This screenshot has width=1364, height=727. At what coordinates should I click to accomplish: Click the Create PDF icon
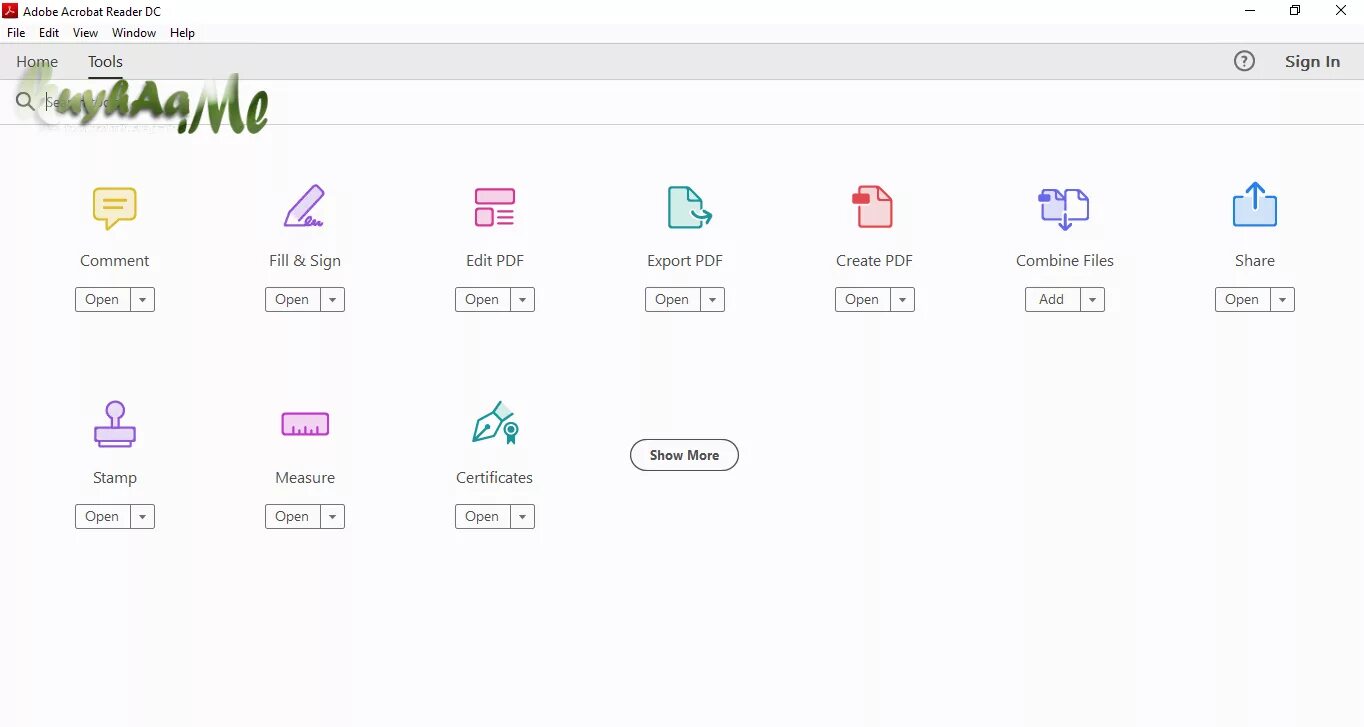(x=873, y=207)
